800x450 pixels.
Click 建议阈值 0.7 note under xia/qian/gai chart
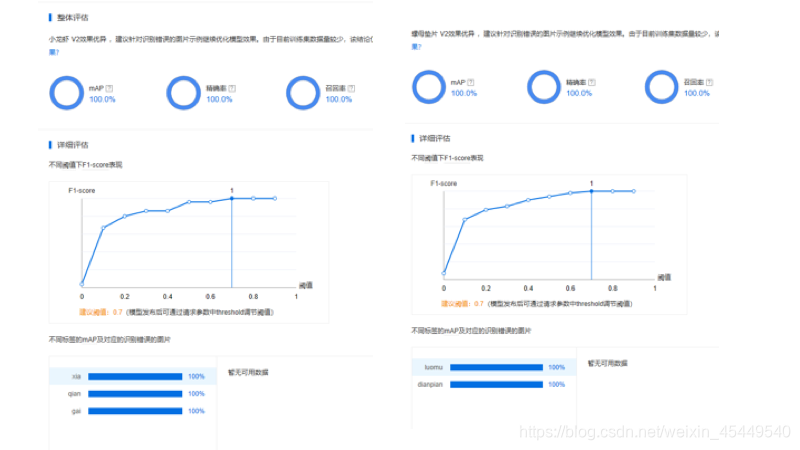click(176, 312)
